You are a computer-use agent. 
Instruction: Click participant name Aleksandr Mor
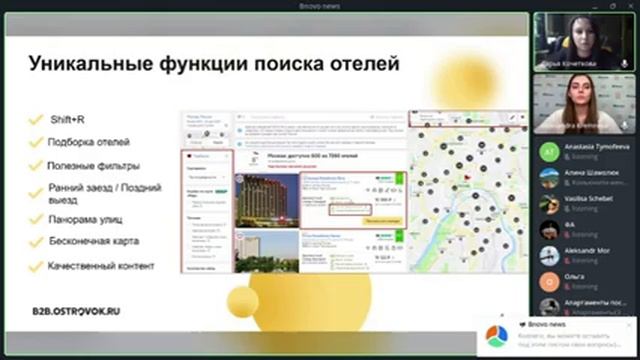pos(587,251)
